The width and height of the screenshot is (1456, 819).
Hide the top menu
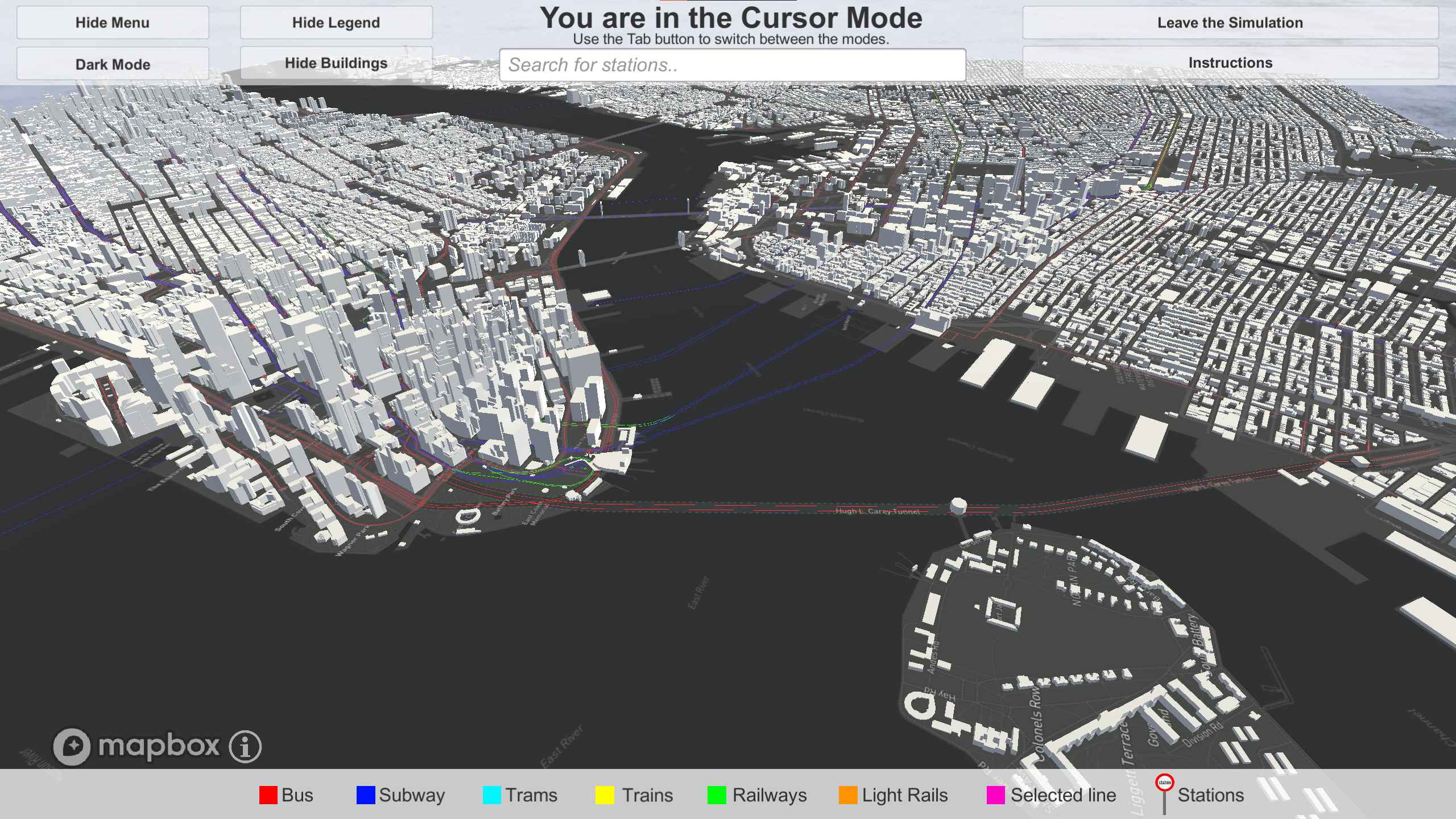[113, 23]
